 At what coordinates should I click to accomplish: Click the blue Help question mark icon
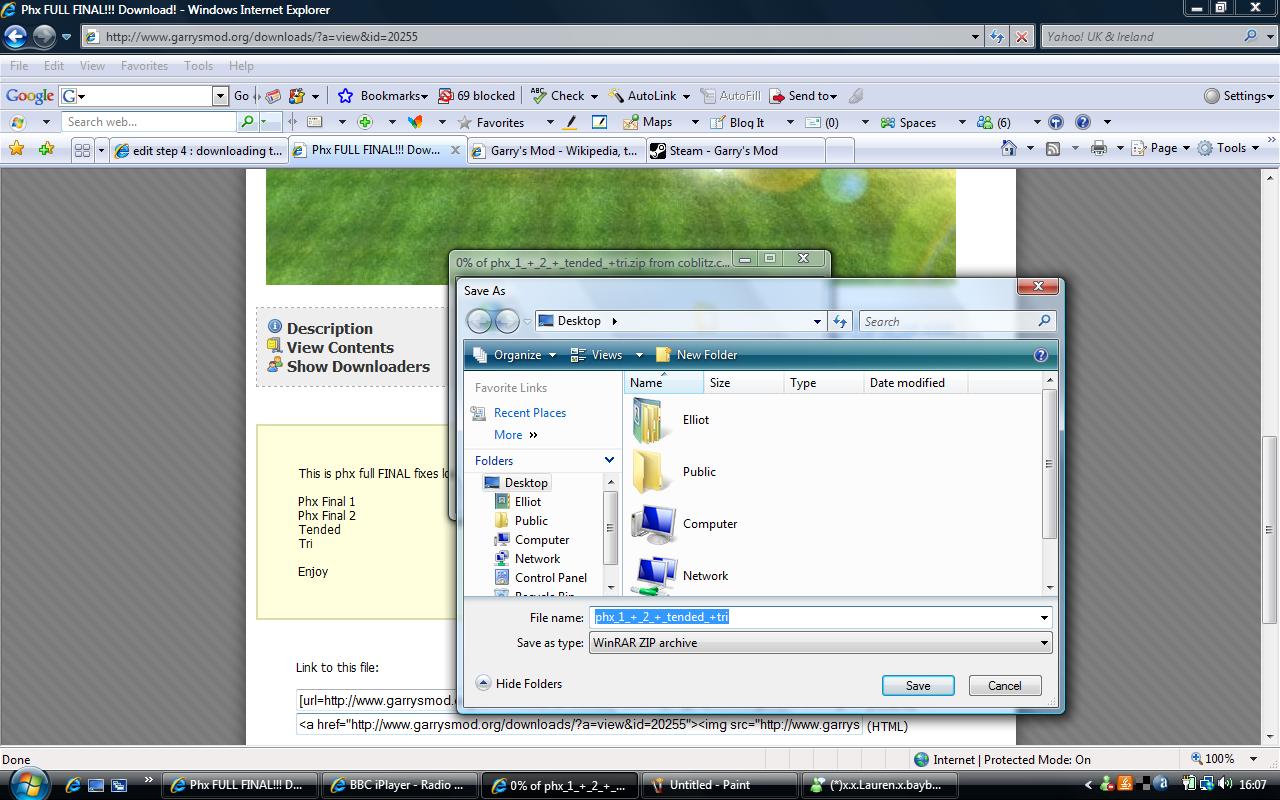[x=1082, y=122]
